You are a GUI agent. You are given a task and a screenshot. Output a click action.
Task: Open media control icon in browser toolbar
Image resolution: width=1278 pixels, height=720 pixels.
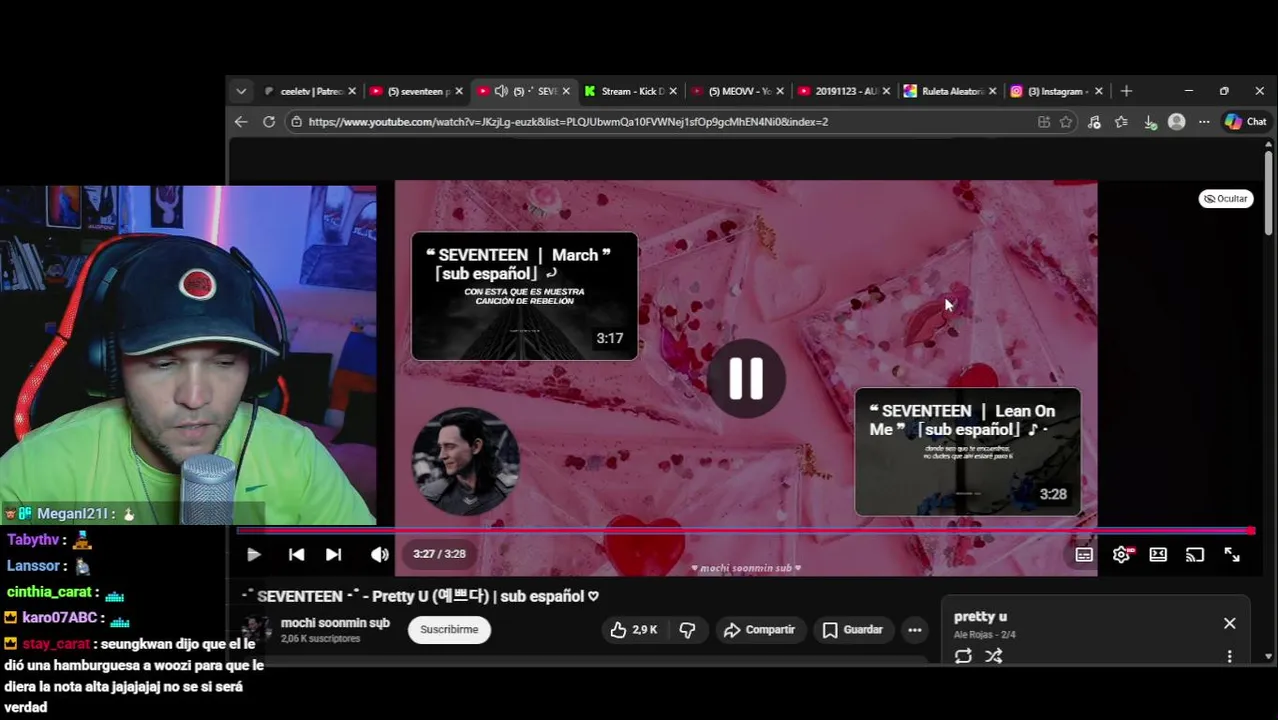coord(1094,121)
